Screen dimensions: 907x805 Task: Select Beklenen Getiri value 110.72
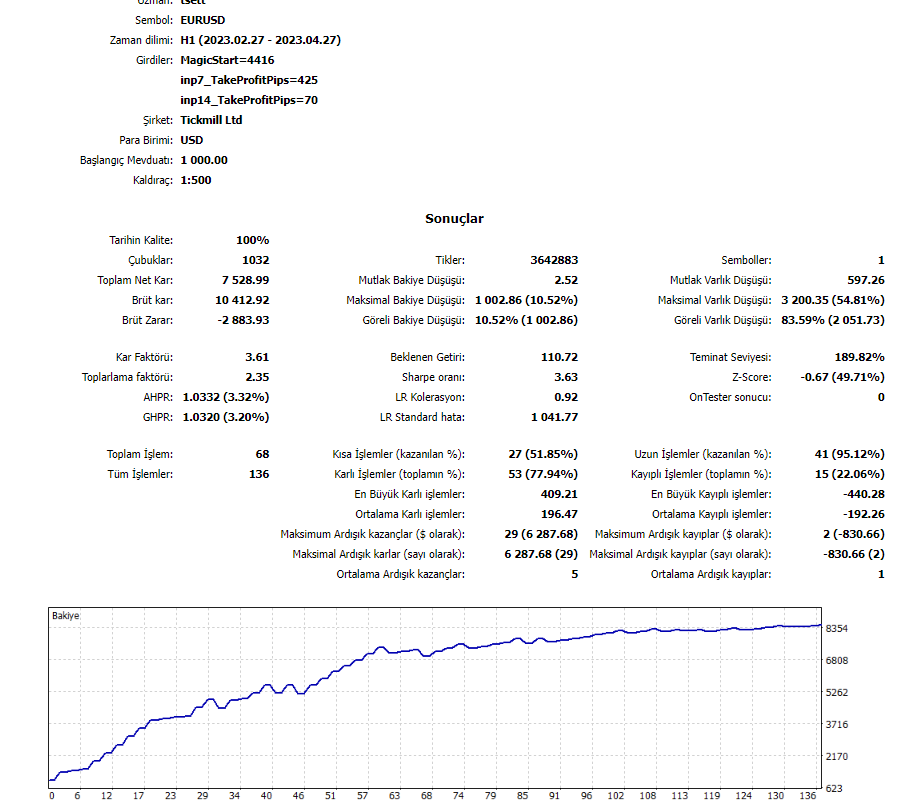tap(559, 357)
